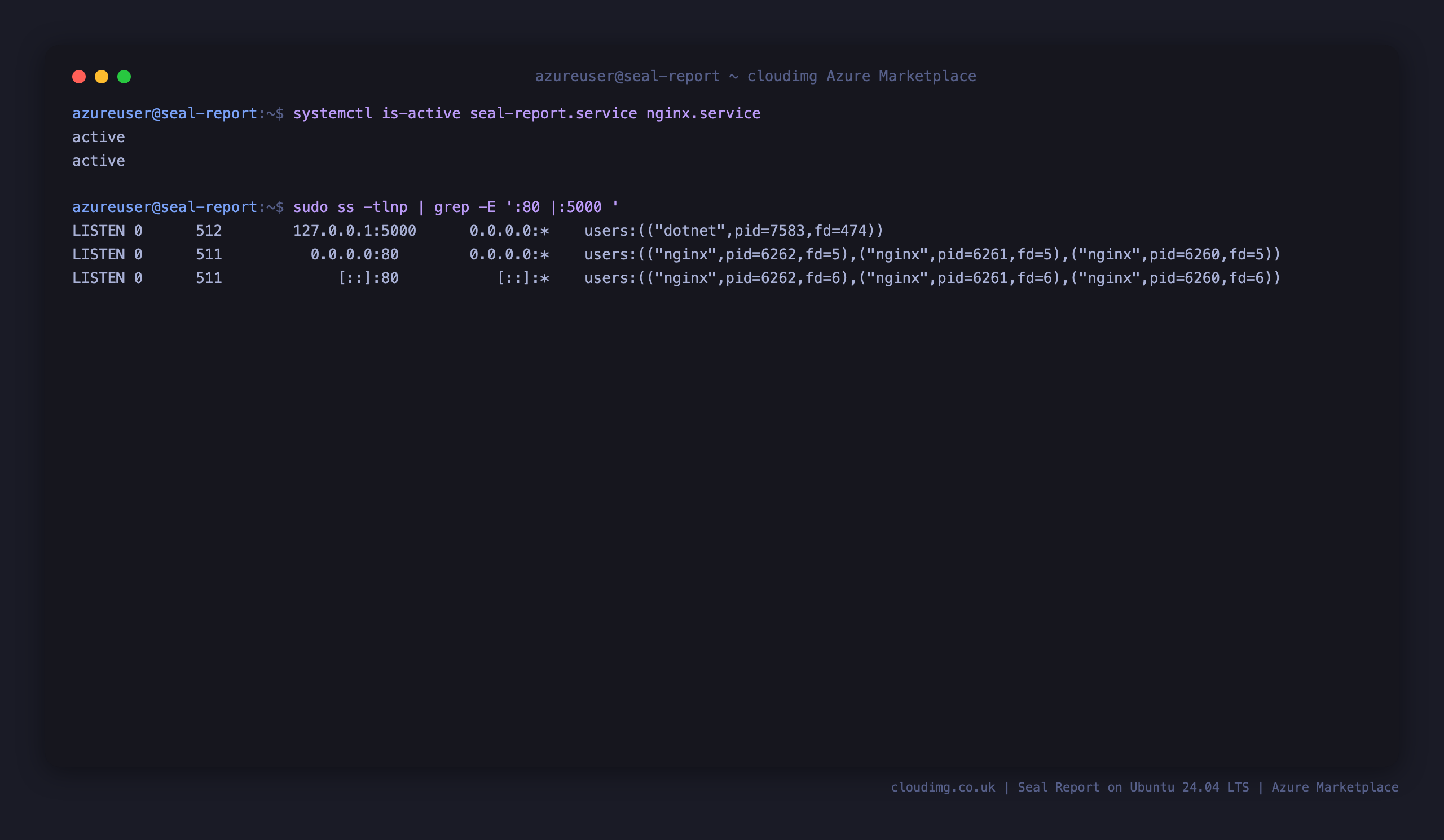Click the 0.0.0.0:80 local address
1444x840 pixels.
click(355, 254)
